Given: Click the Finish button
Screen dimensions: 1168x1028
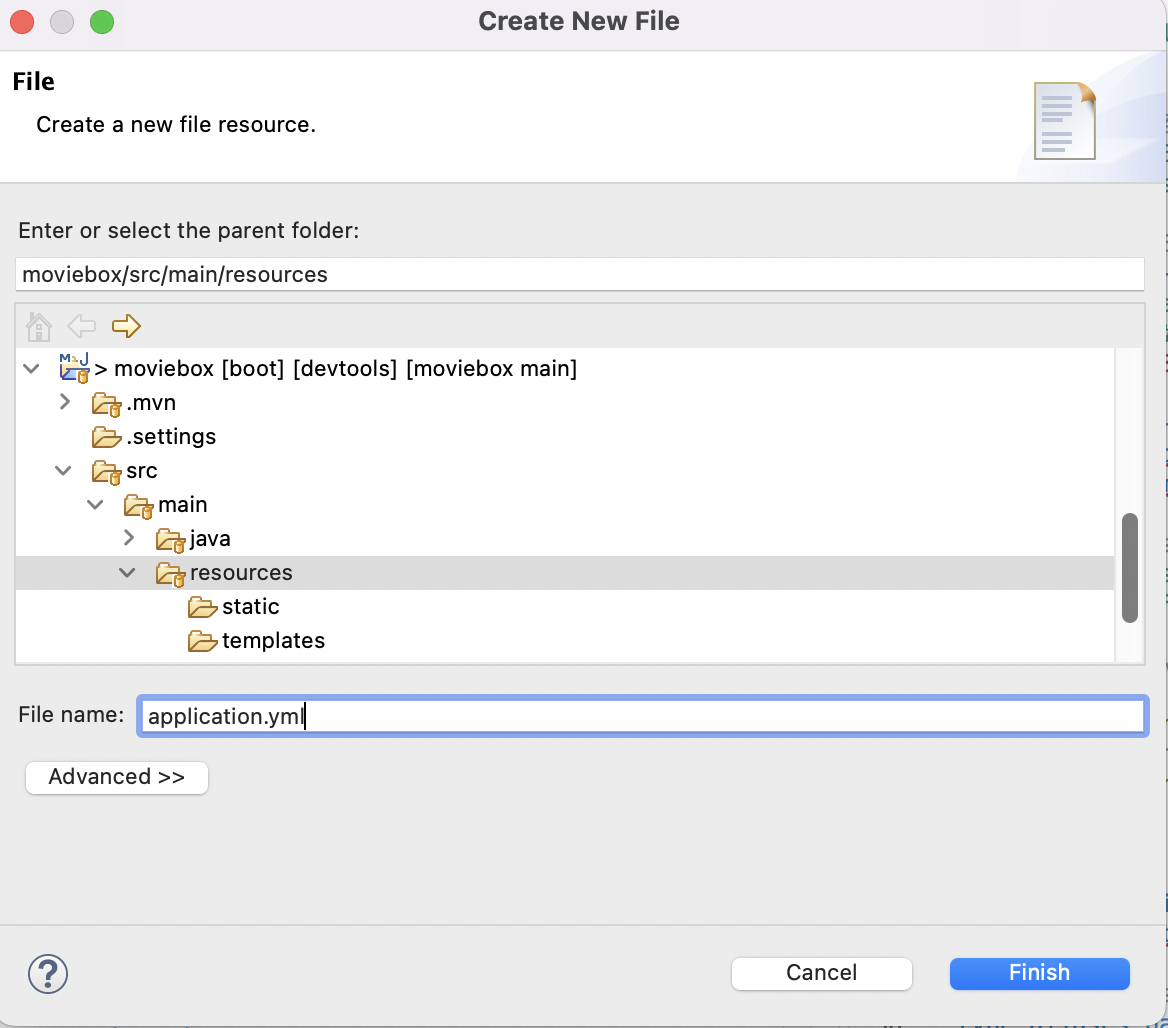Looking at the screenshot, I should click(x=1039, y=973).
